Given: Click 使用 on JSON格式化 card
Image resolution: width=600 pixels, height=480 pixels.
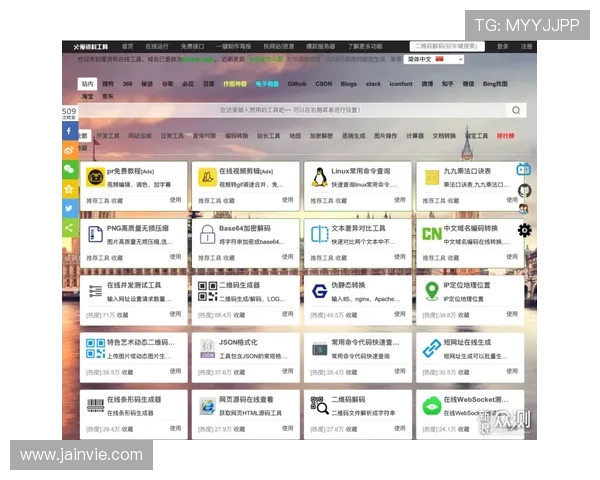Looking at the screenshot, I should tap(287, 371).
